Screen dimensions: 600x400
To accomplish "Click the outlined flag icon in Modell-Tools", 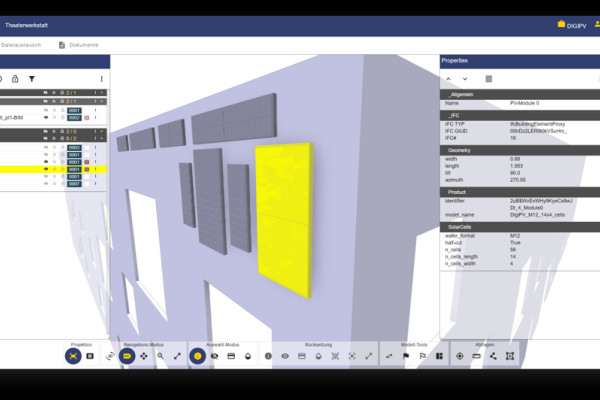I will [422, 356].
